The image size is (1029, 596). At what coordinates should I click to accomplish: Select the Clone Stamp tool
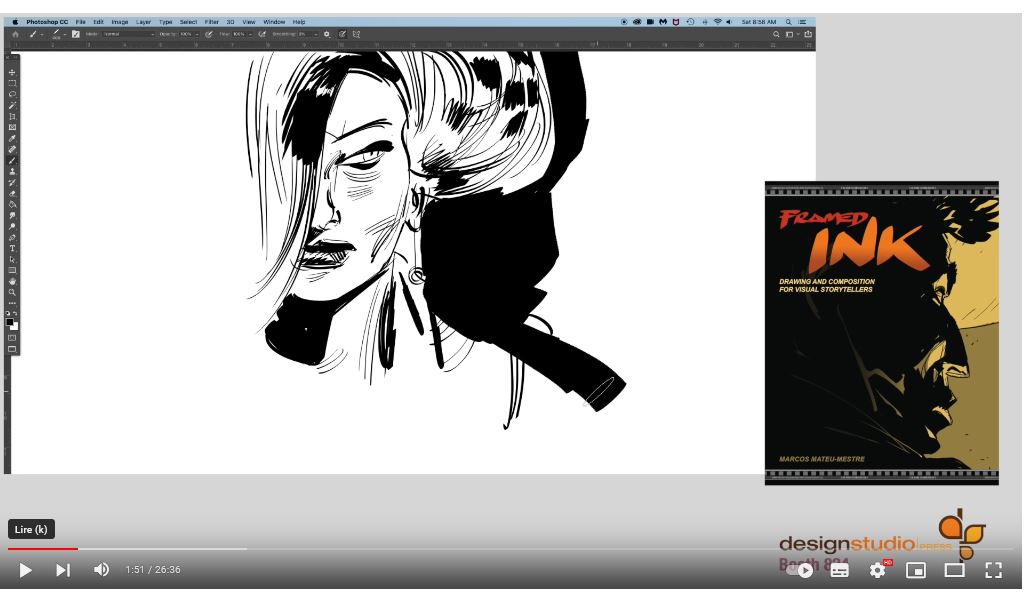(12, 171)
